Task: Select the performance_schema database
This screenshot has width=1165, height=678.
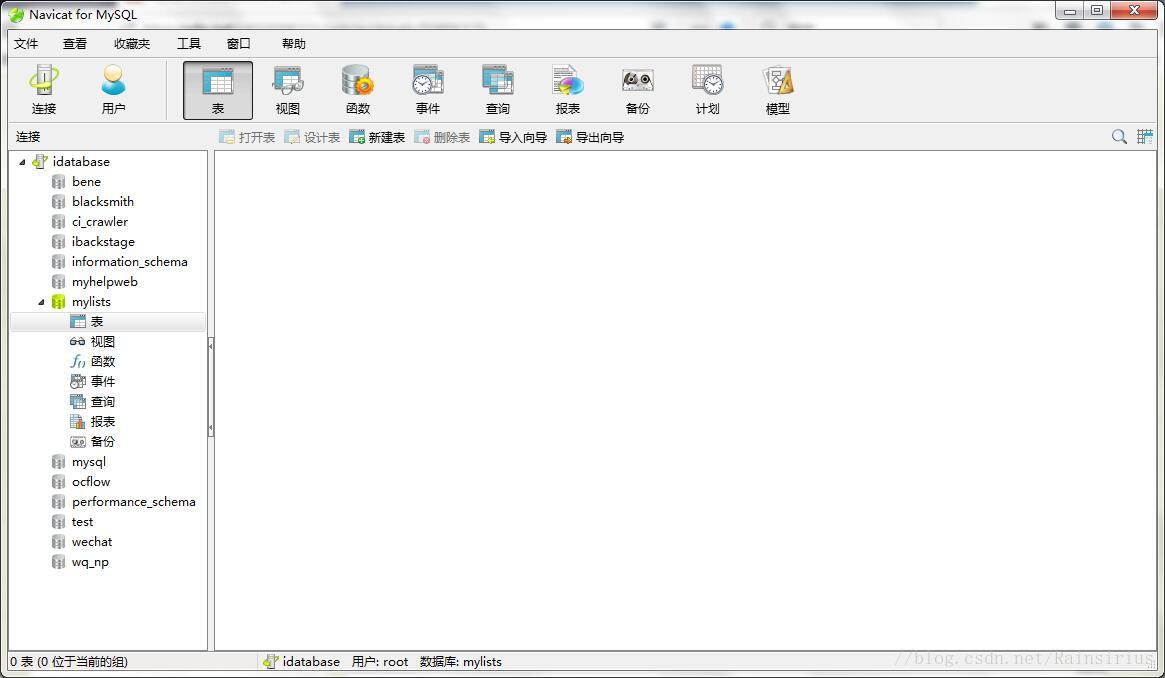Action: (134, 502)
